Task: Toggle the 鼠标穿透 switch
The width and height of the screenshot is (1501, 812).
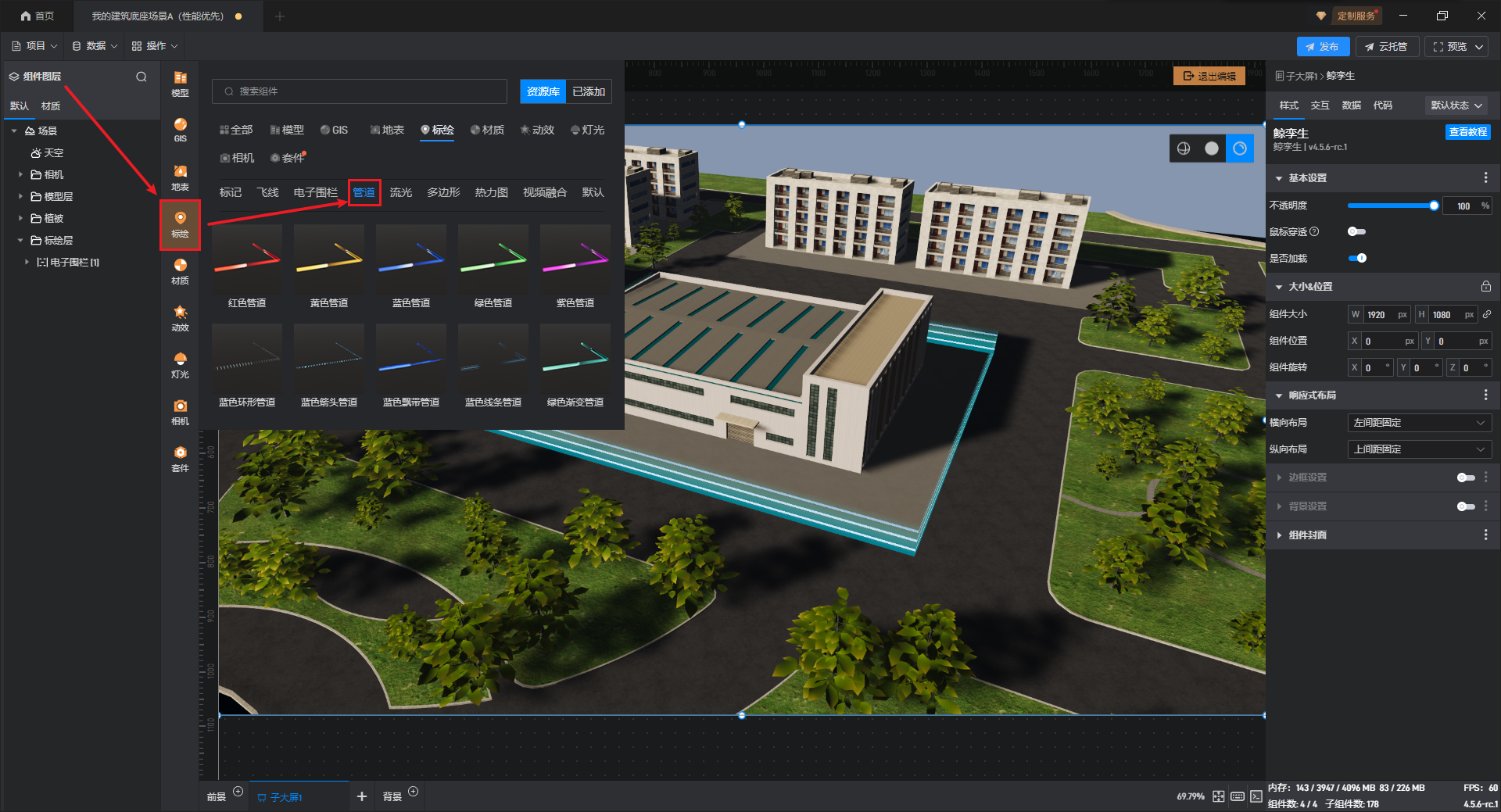Action: tap(1356, 231)
